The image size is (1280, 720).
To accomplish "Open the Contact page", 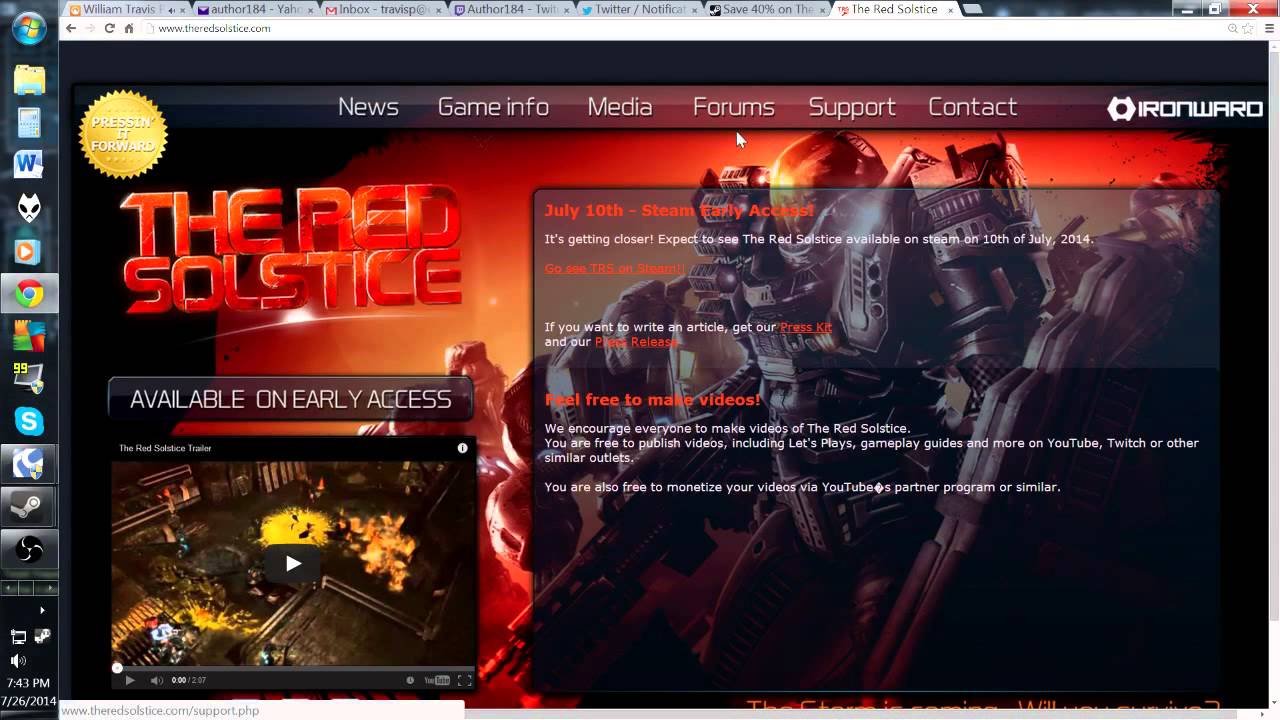I will point(972,107).
